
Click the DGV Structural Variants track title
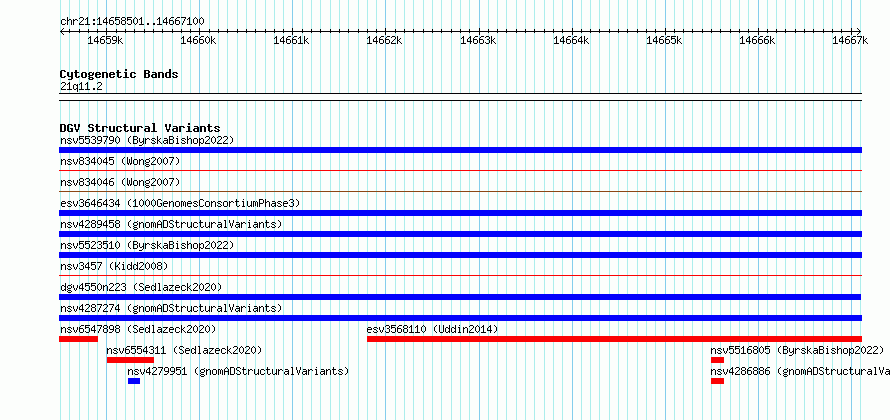140,128
